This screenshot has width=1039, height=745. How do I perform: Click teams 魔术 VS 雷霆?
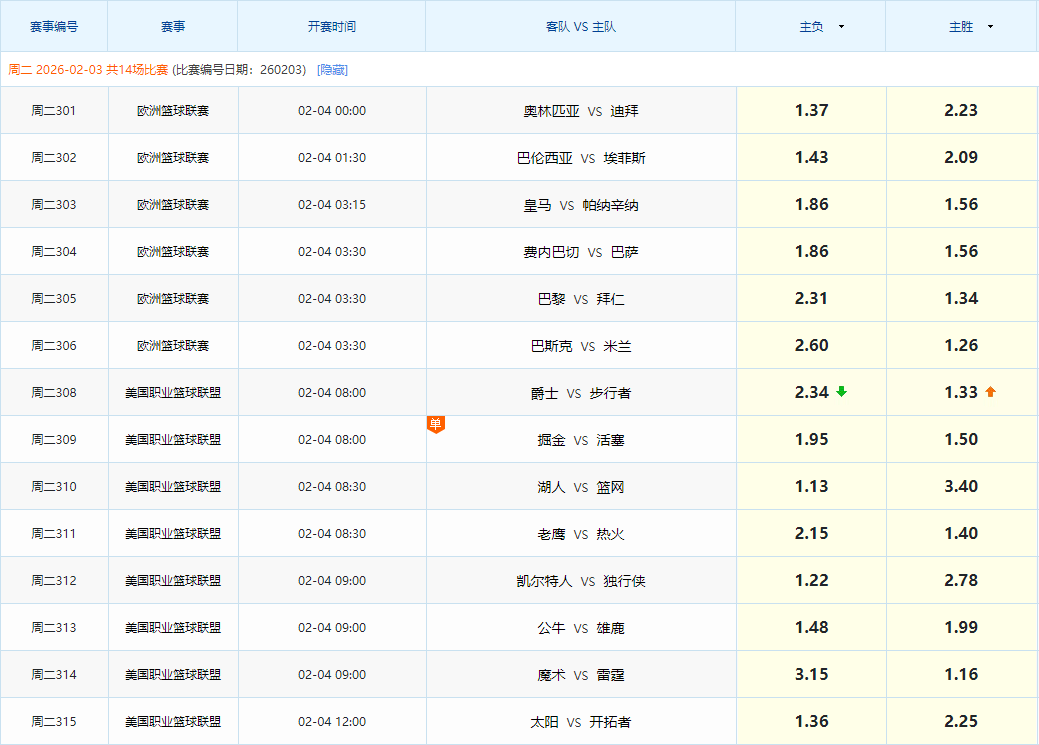tap(581, 676)
